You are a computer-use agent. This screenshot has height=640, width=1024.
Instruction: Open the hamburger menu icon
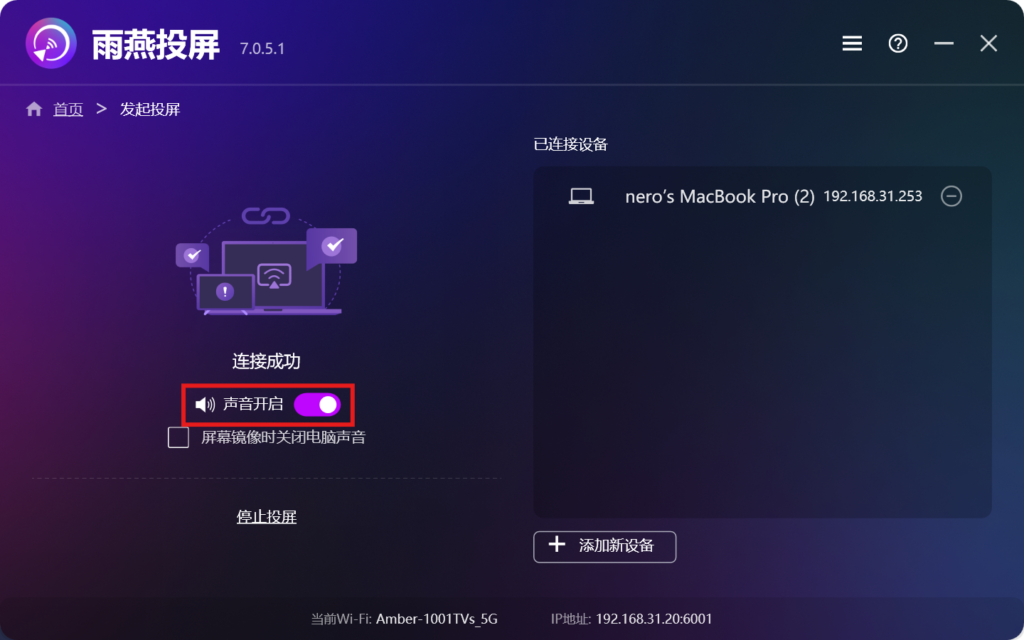(x=852, y=44)
